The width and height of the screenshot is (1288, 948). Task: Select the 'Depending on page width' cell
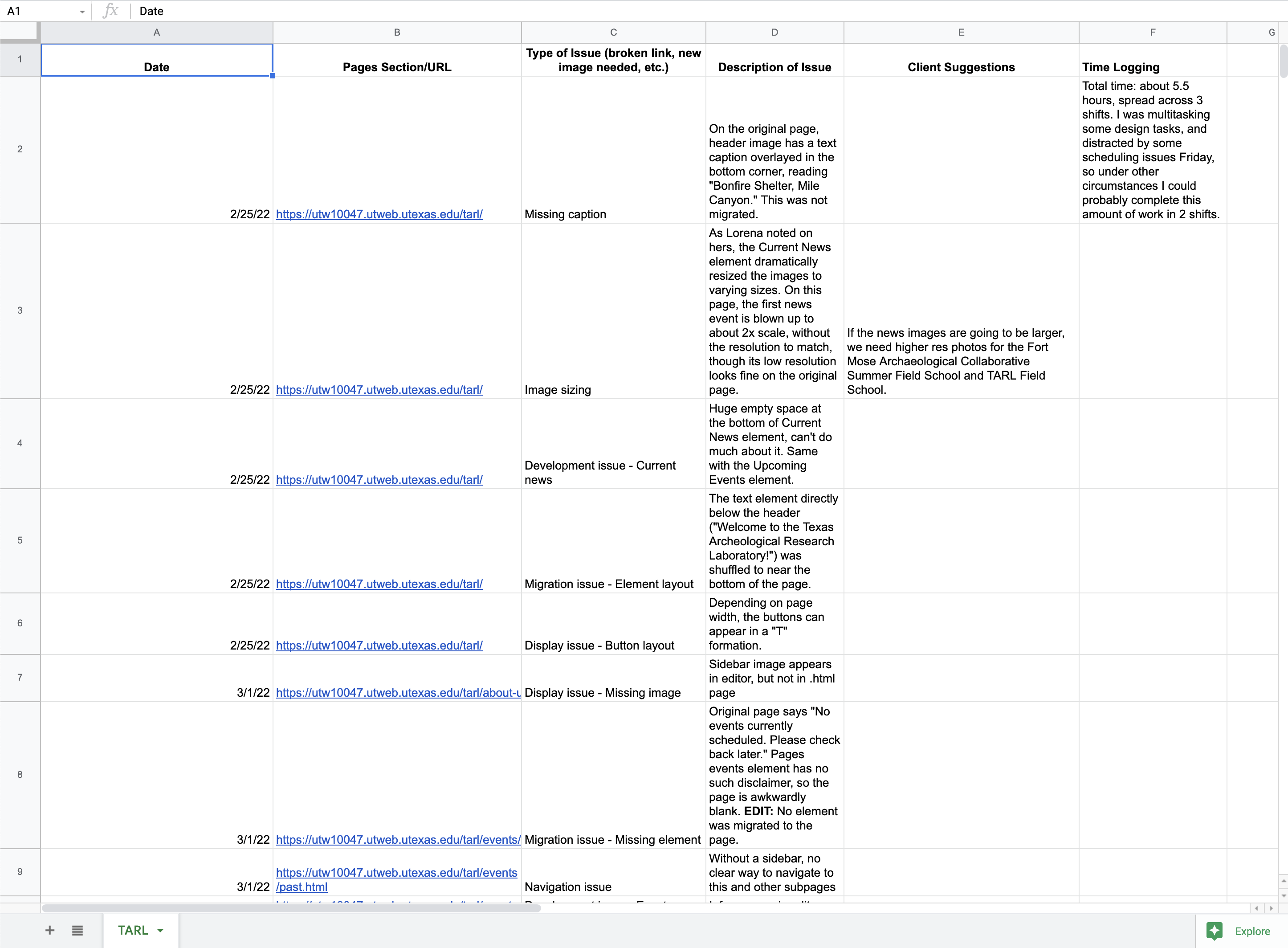point(774,624)
